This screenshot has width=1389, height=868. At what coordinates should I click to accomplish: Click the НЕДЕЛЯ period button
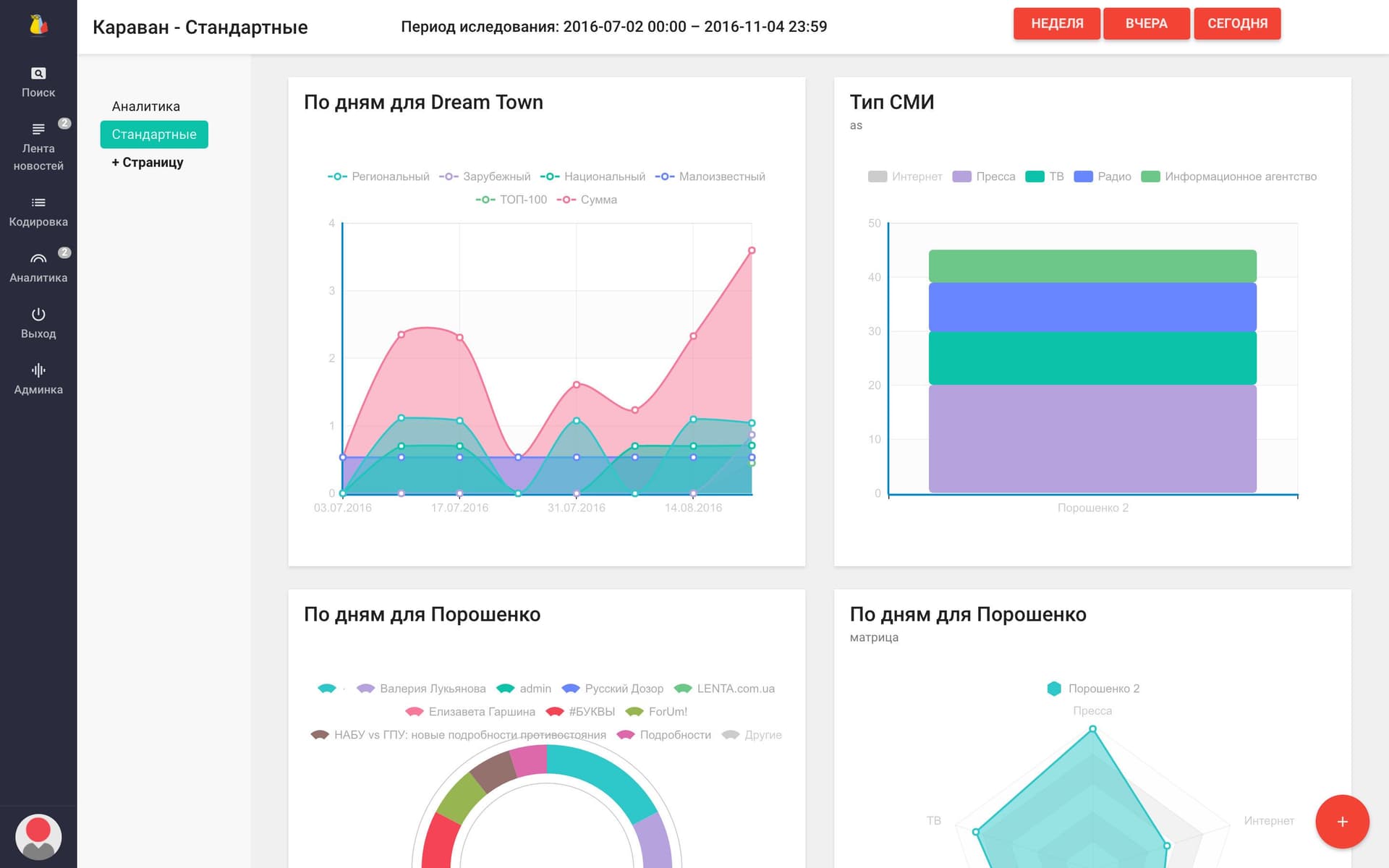[1057, 24]
